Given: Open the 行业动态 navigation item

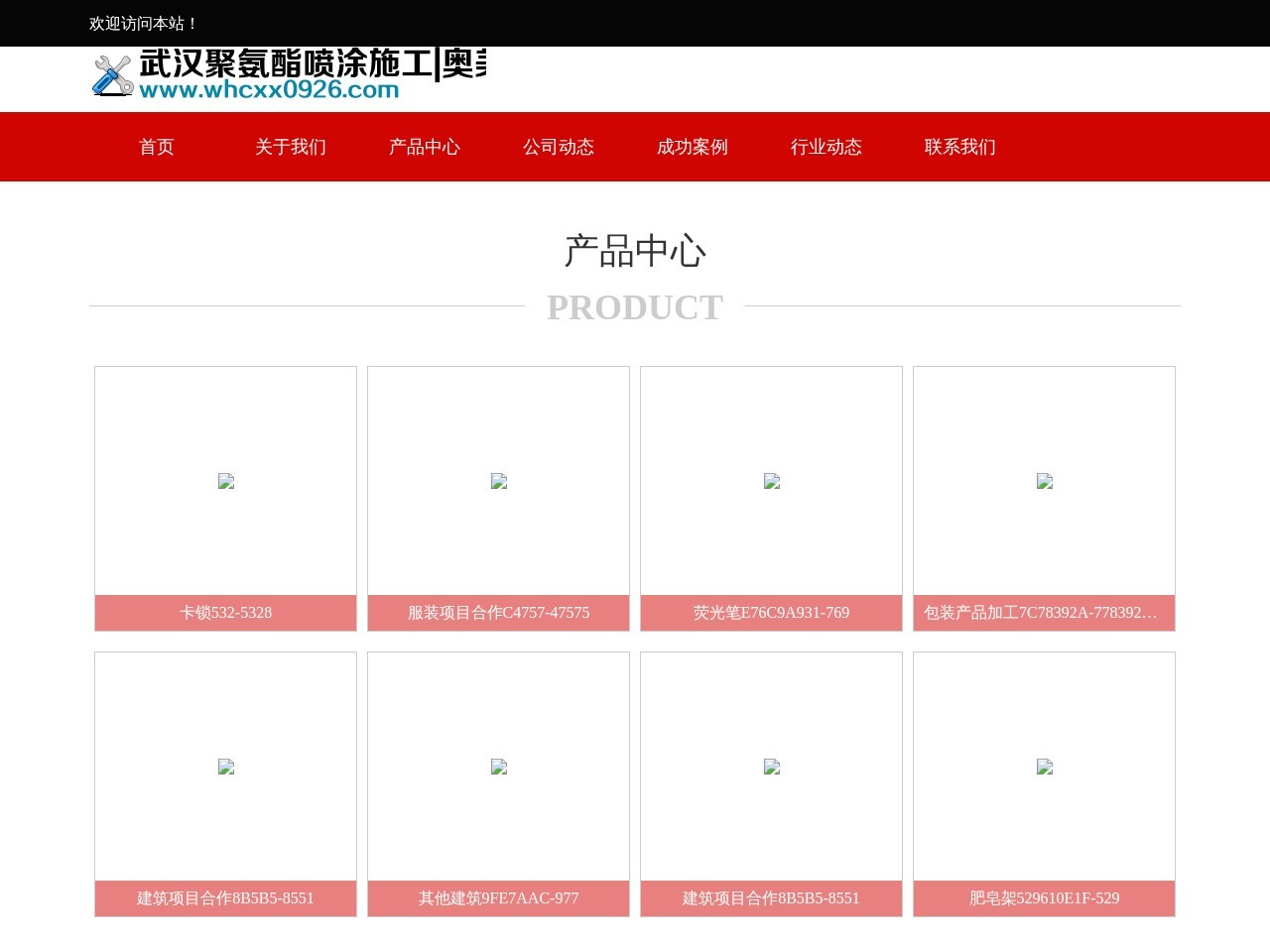Looking at the screenshot, I should pyautogui.click(x=826, y=147).
